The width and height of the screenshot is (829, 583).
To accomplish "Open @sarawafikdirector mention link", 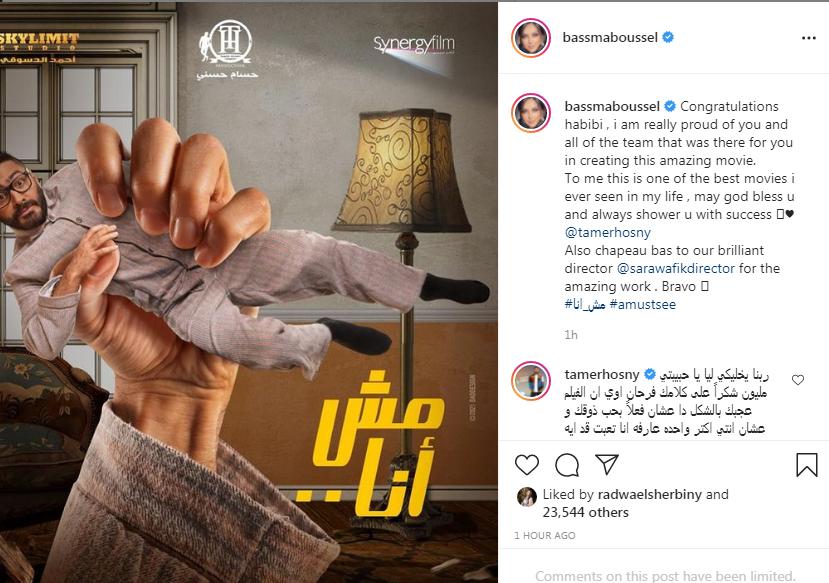I will (676, 269).
